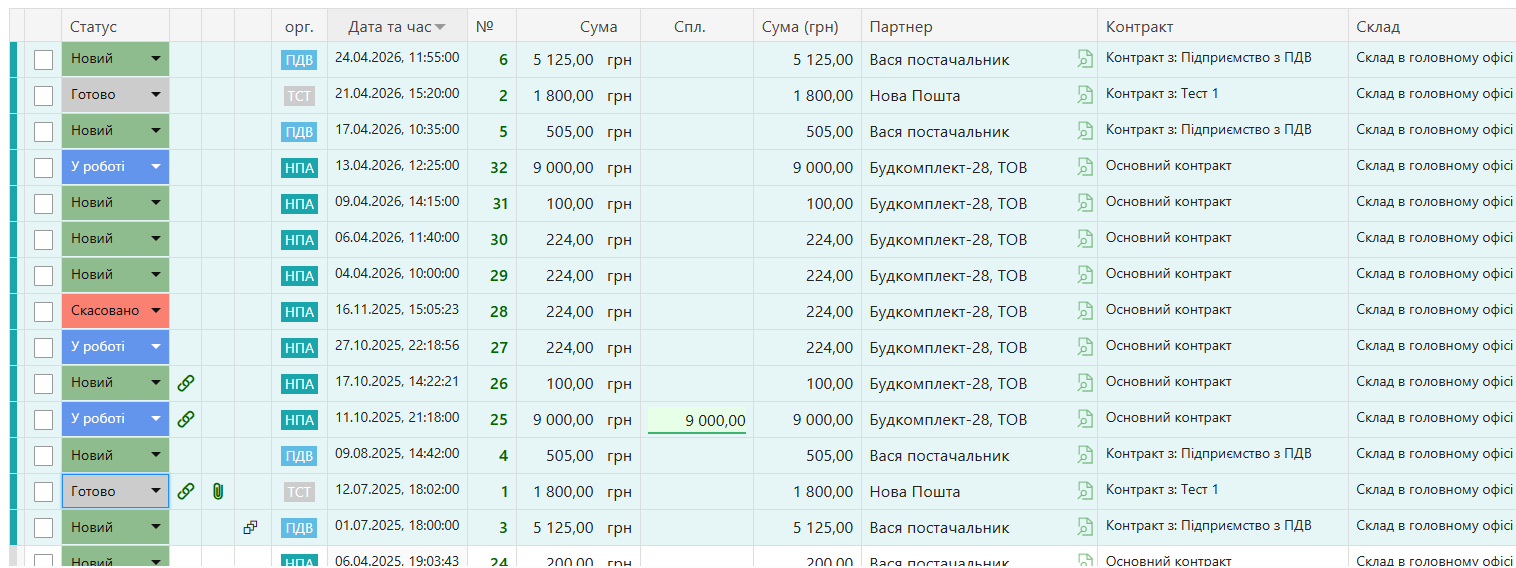Open the Новий status dropdown for order 6
Image resolution: width=1516 pixels, height=568 pixels.
click(x=115, y=59)
